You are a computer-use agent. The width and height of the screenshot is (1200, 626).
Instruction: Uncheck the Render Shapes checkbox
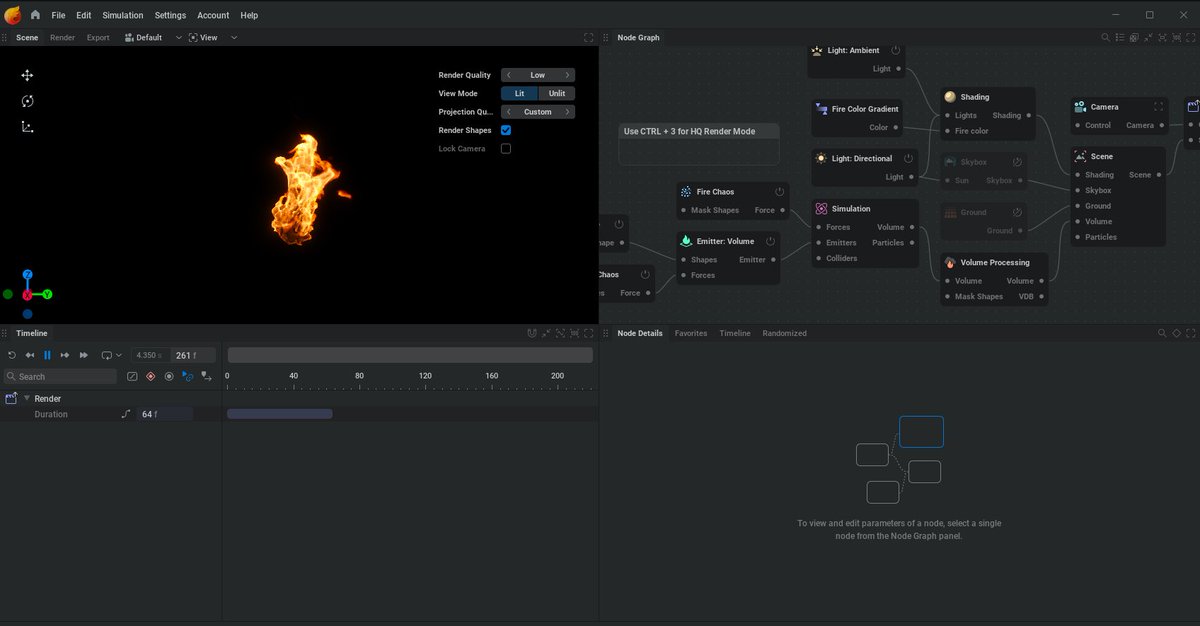tap(505, 129)
